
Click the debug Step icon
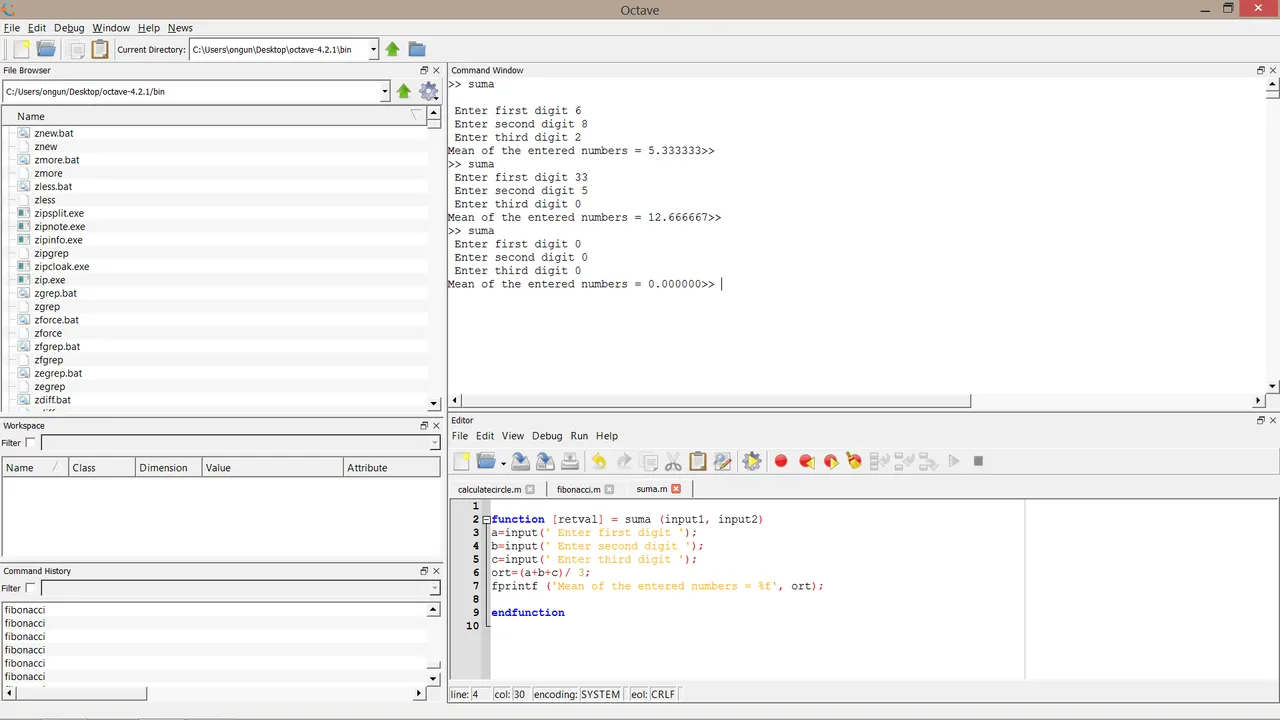click(x=880, y=461)
